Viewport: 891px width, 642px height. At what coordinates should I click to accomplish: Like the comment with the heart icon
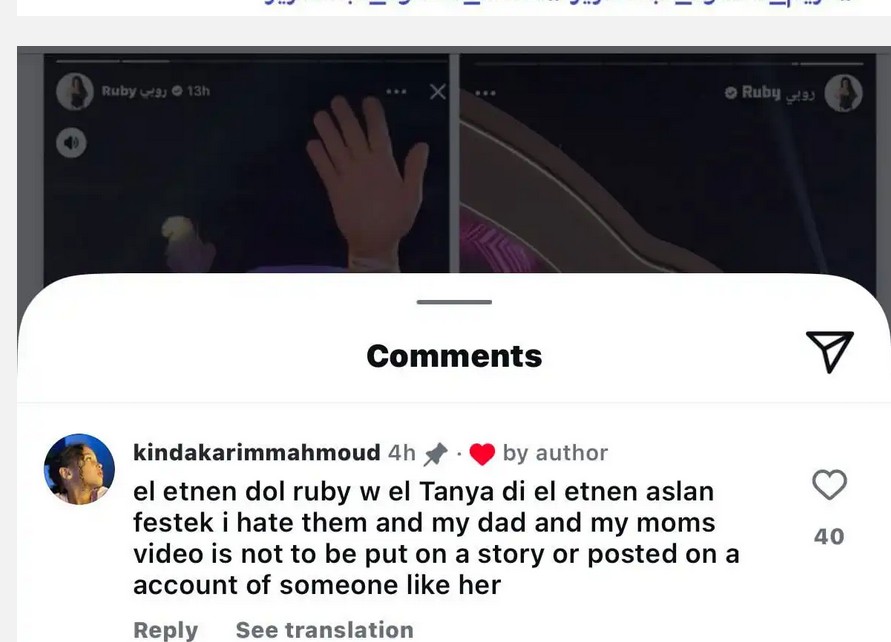[x=829, y=485]
